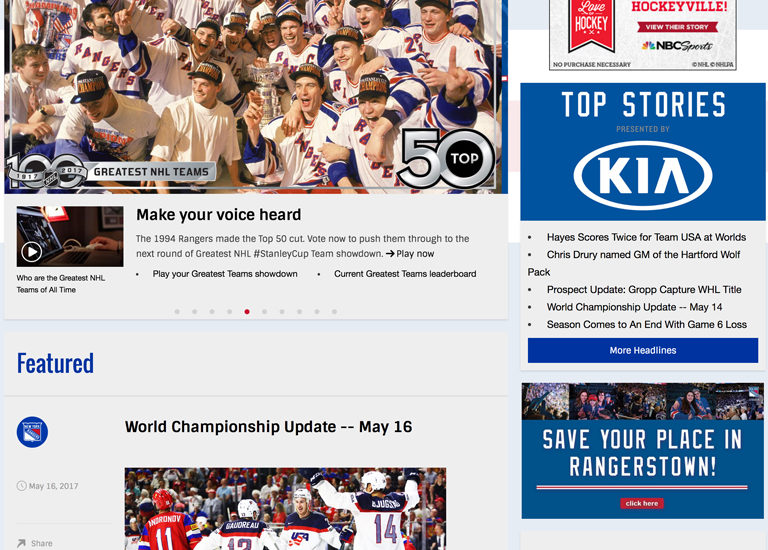Click the arrow Play now link
Screen dimensions: 768x550
[x=410, y=254]
